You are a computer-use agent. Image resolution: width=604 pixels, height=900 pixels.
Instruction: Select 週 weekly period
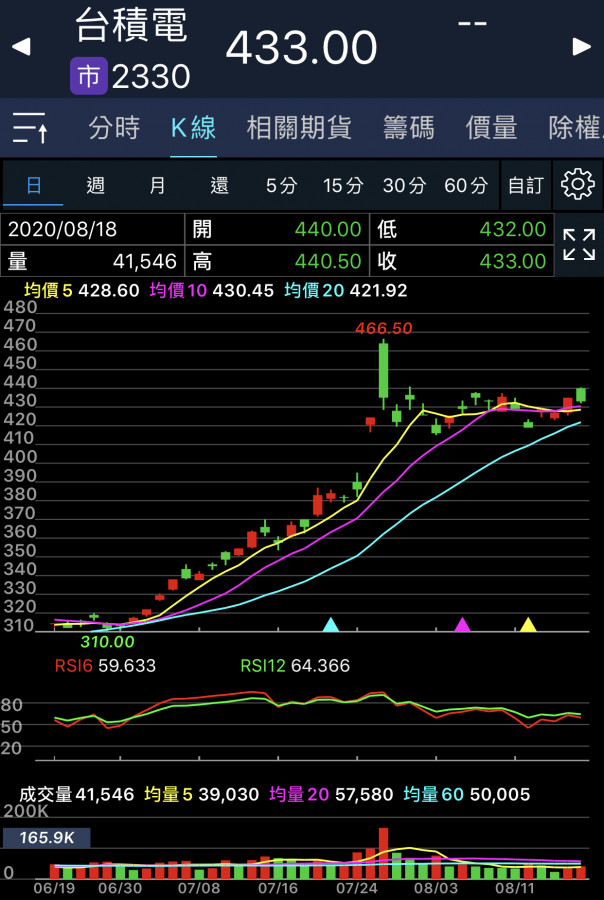click(x=96, y=185)
